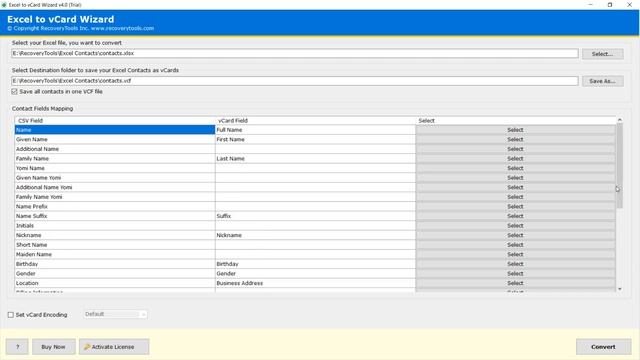Screen dimensions: 640x360
Task: Select the Family Name Yomi CSV cell
Action: tap(115, 197)
